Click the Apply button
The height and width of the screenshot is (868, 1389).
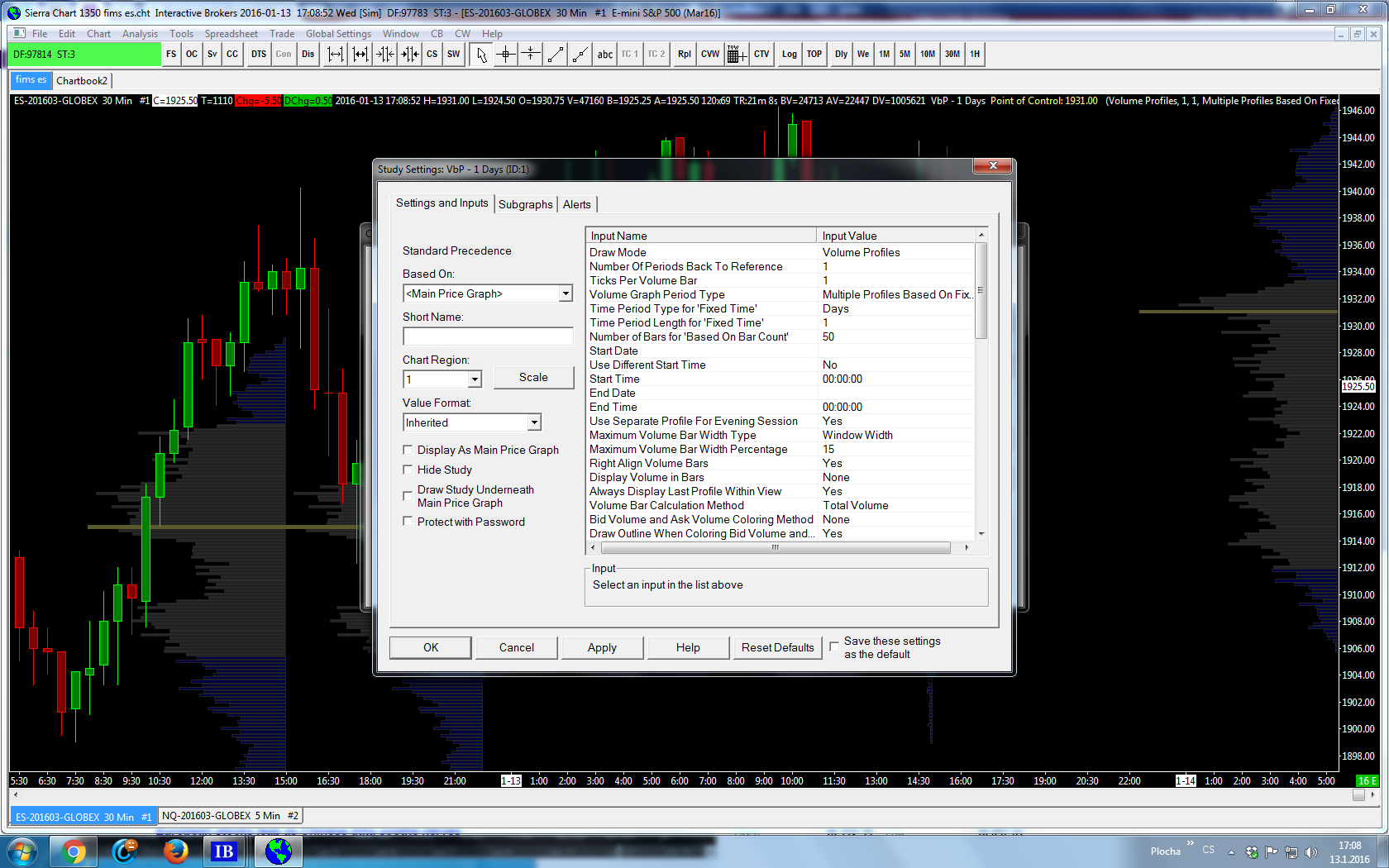pyautogui.click(x=602, y=647)
